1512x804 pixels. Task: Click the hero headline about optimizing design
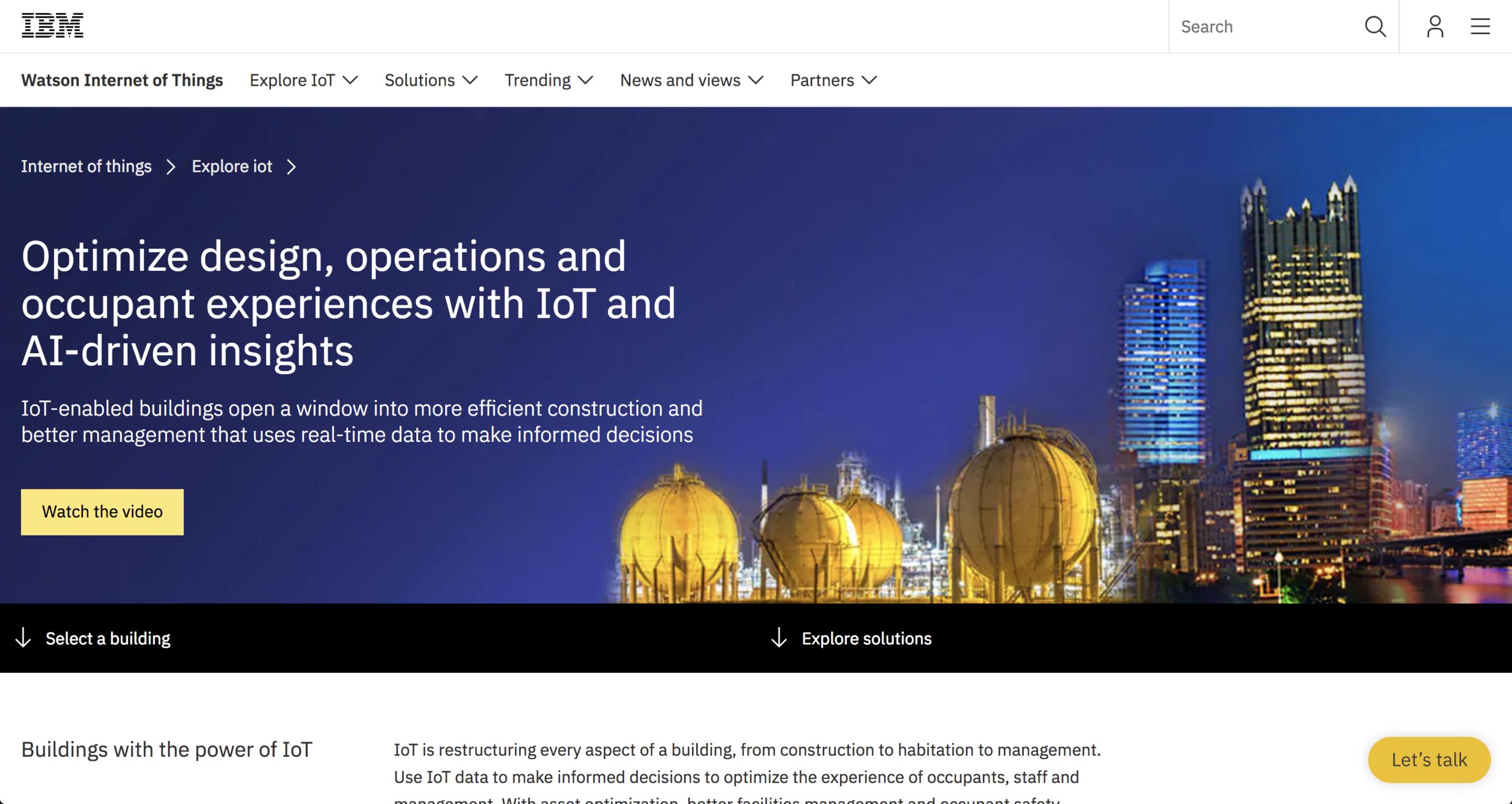[348, 303]
